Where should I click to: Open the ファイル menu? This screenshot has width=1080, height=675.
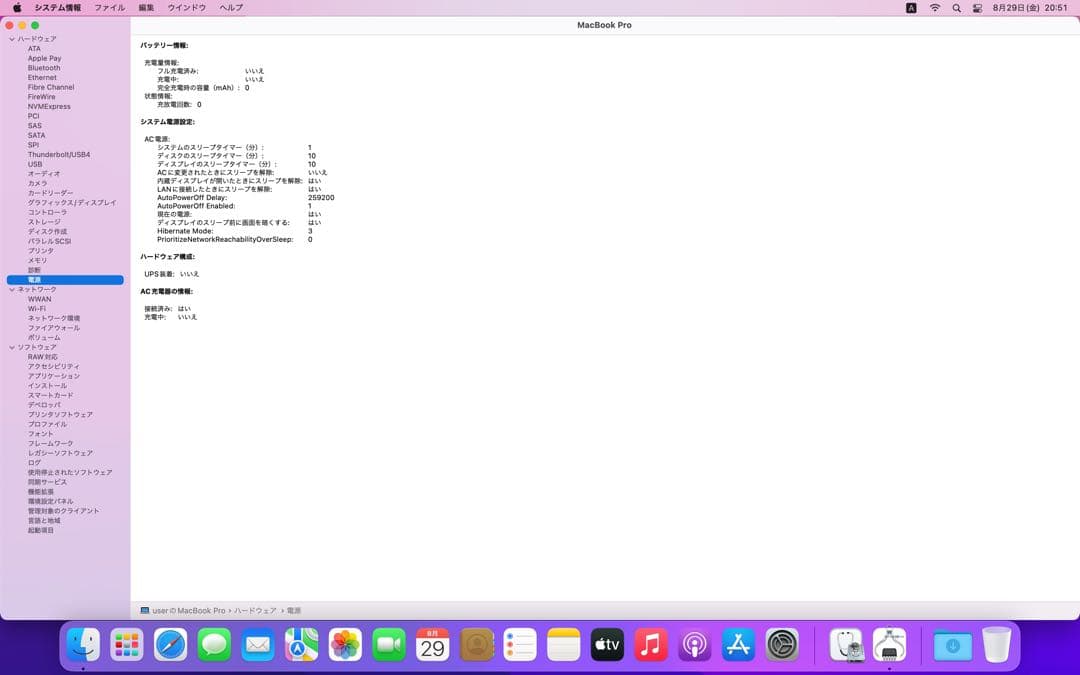pos(109,8)
